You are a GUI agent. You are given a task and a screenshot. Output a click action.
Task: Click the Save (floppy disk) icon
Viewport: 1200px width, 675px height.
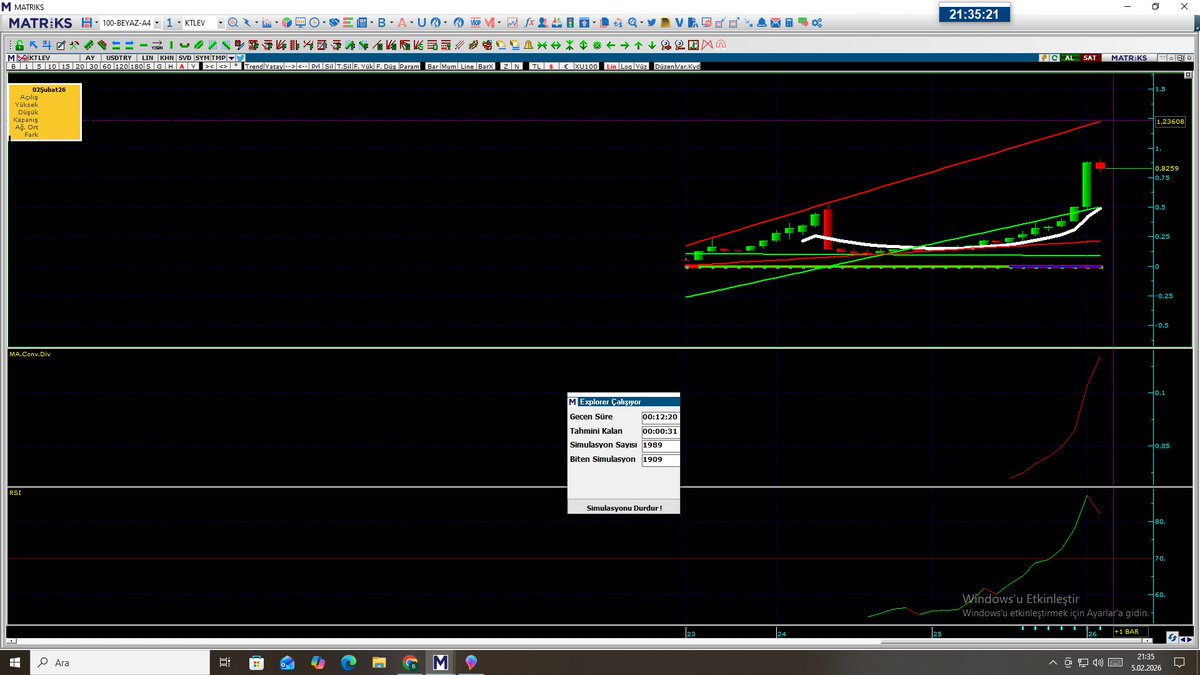pyautogui.click(x=88, y=22)
